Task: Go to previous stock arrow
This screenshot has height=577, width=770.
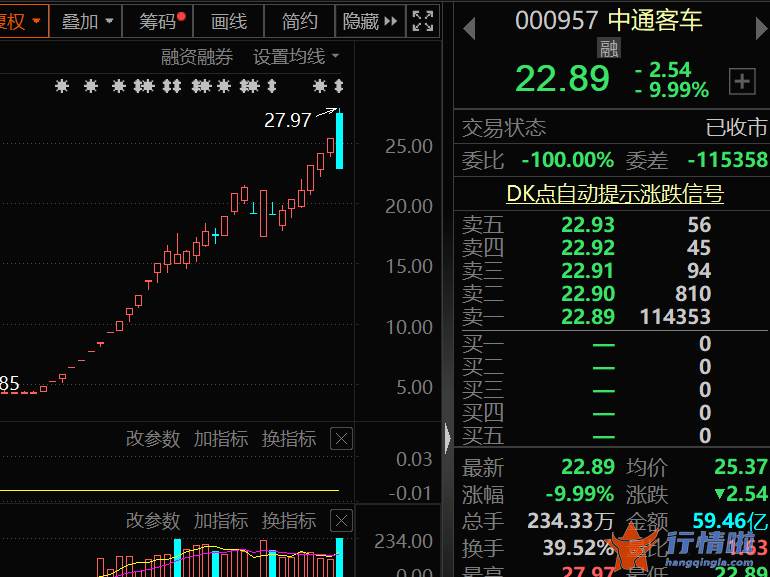Action: (469, 28)
